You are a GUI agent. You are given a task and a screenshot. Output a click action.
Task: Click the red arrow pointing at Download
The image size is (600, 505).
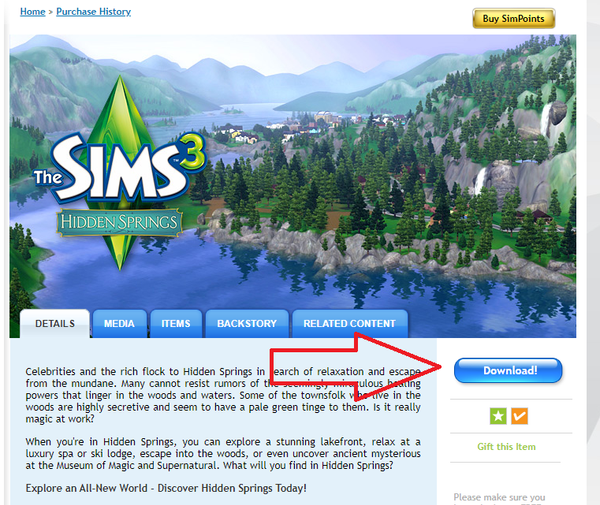coord(356,367)
